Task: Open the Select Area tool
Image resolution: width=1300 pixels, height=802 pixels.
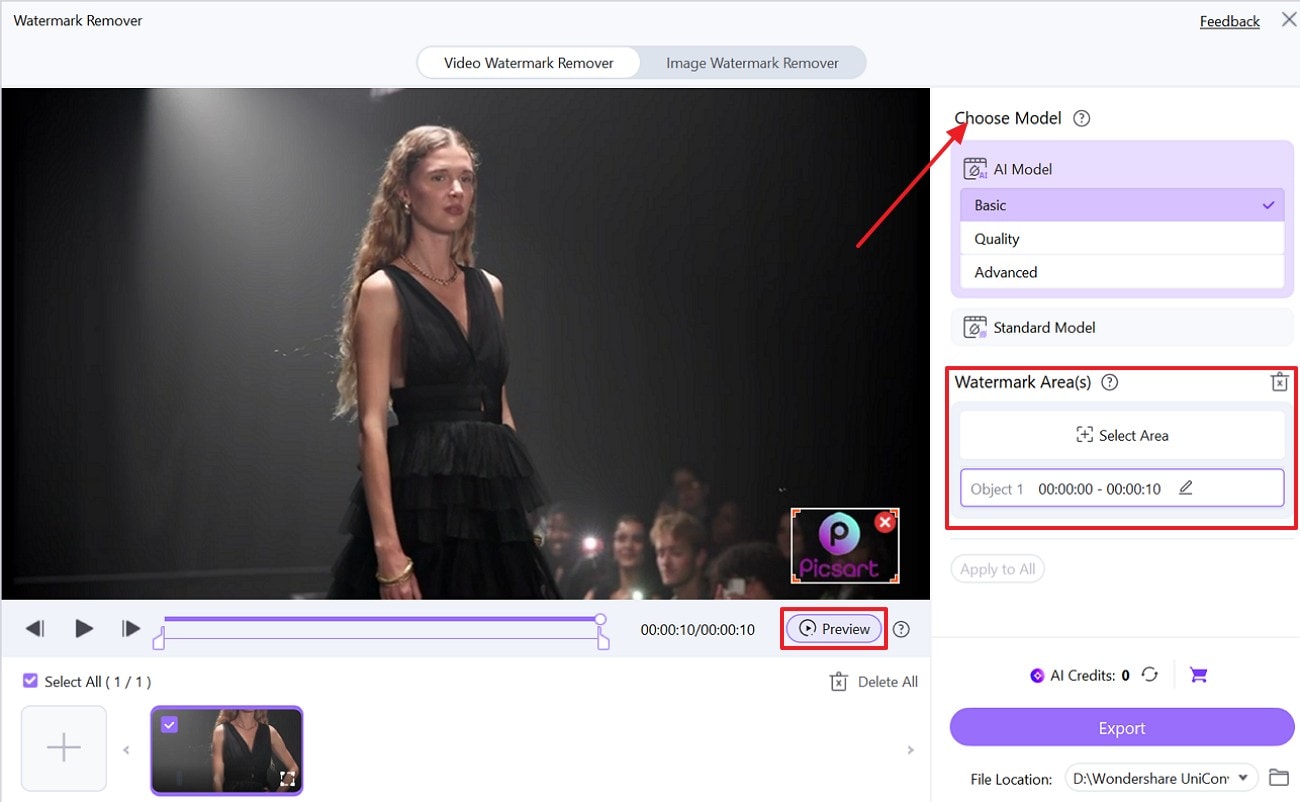Action: (1121, 435)
